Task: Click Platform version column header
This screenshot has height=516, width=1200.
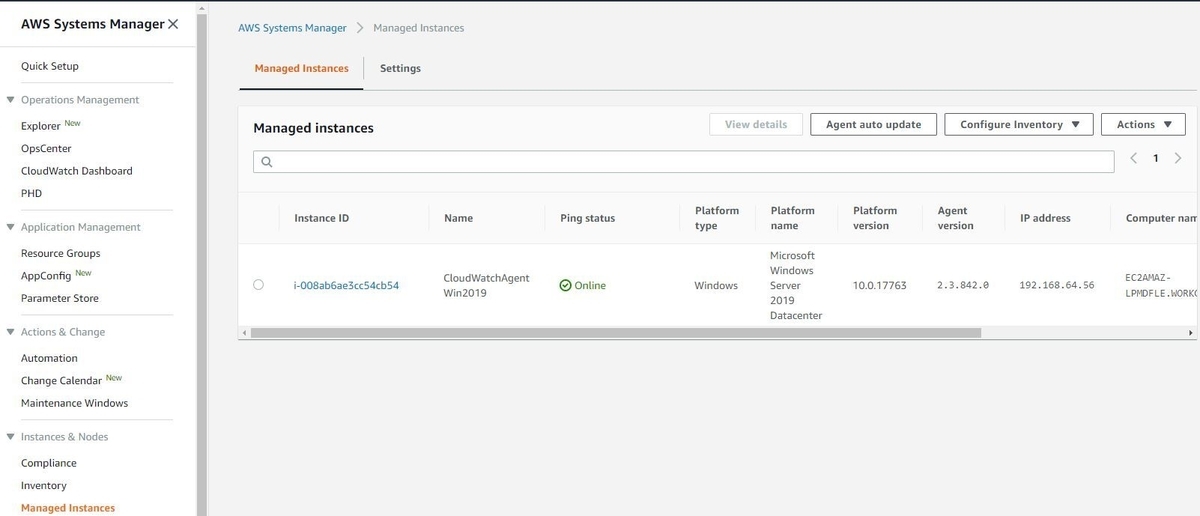Action: tap(875, 218)
